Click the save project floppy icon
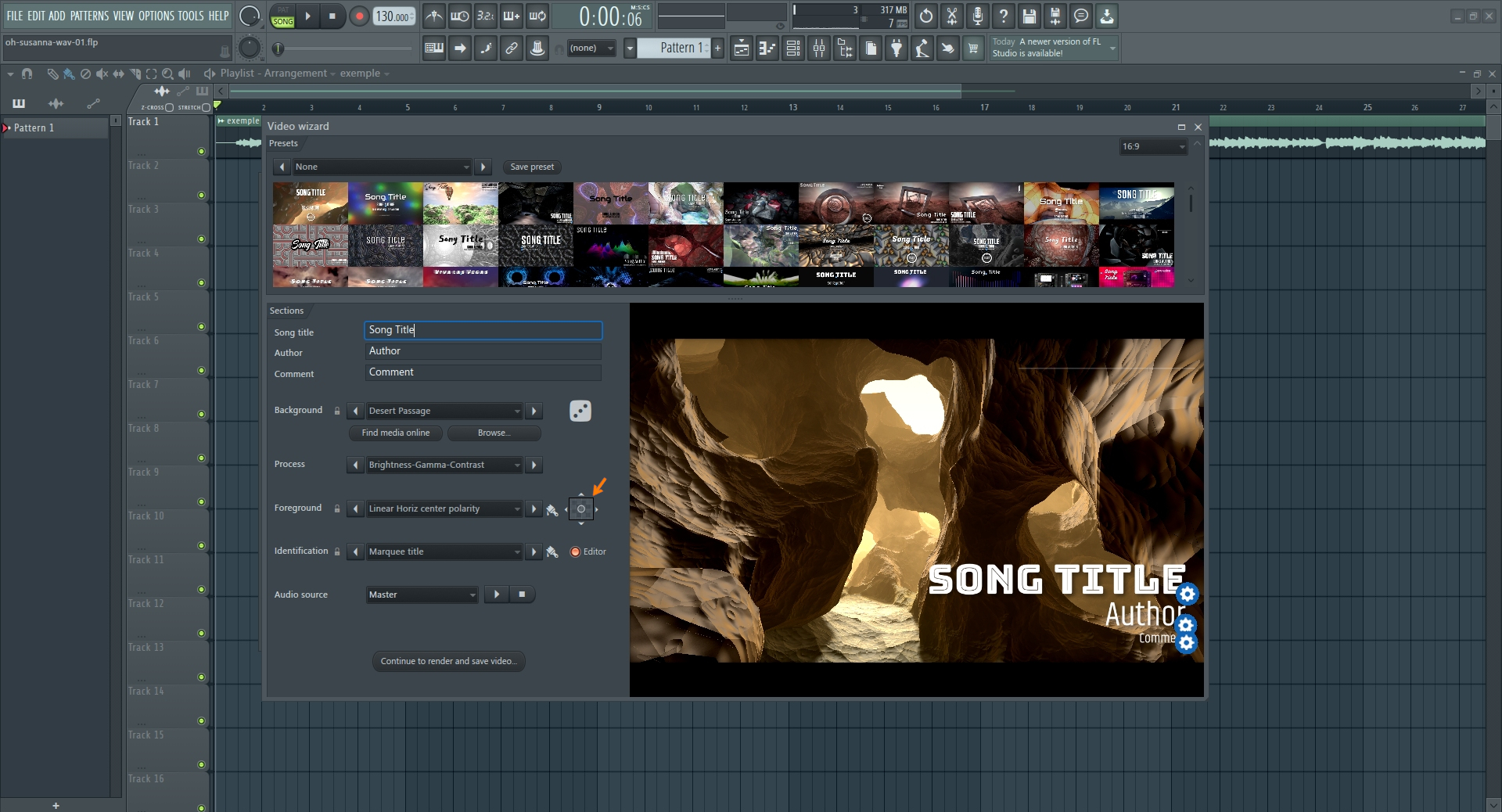Viewport: 1502px width, 812px height. click(x=1029, y=16)
